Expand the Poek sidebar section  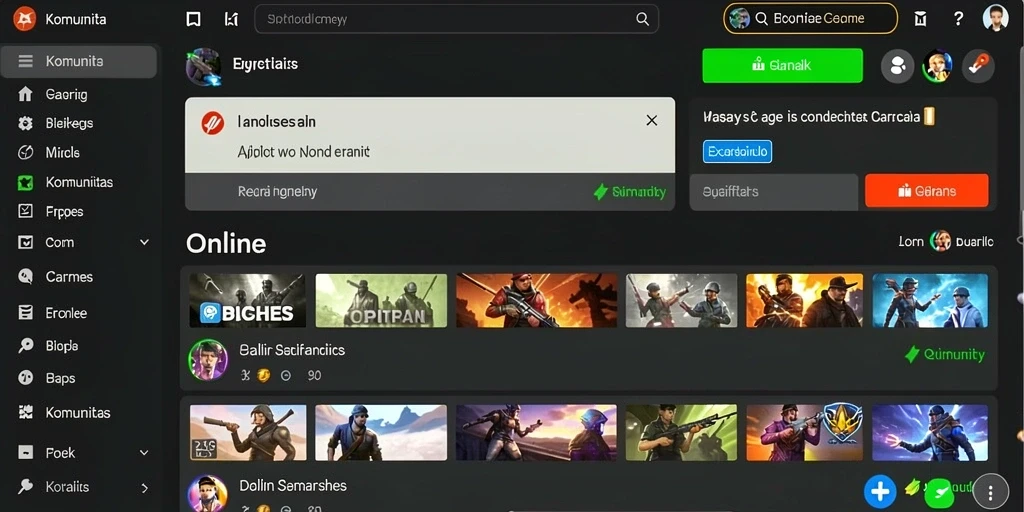(x=144, y=453)
